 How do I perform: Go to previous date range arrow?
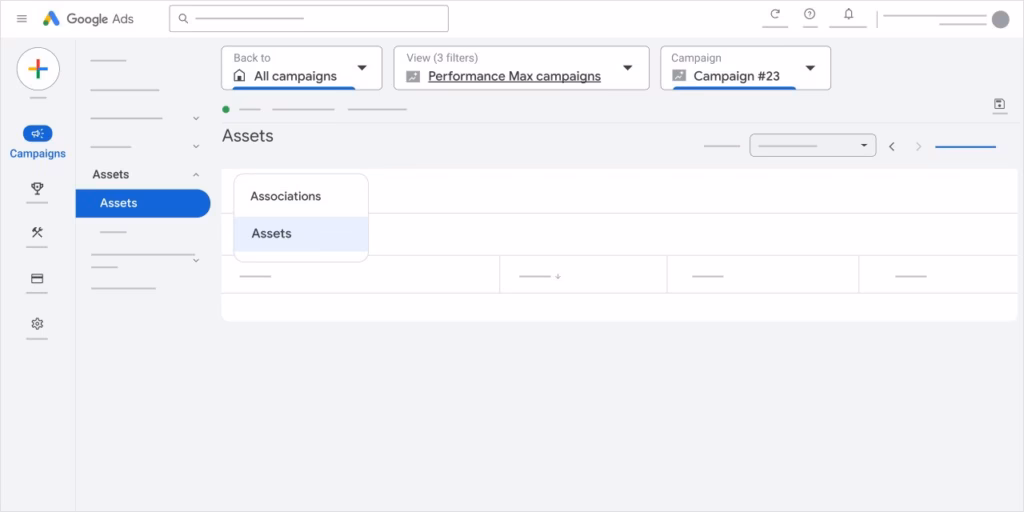(892, 147)
